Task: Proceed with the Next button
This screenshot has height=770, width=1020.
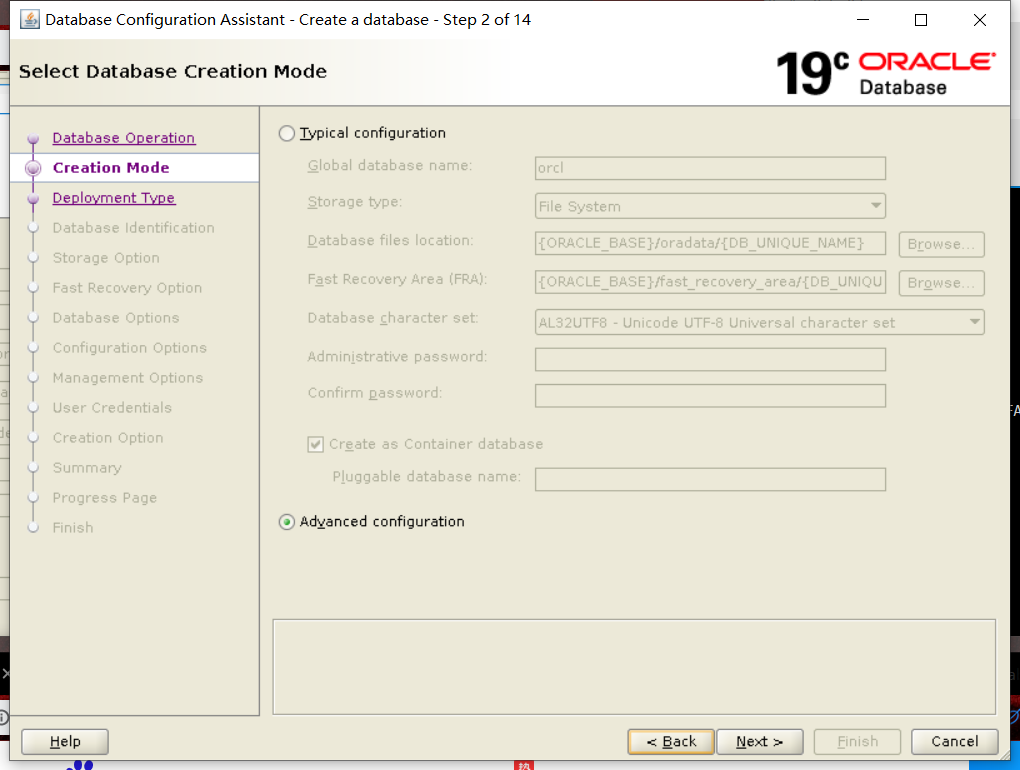Action: (x=760, y=741)
